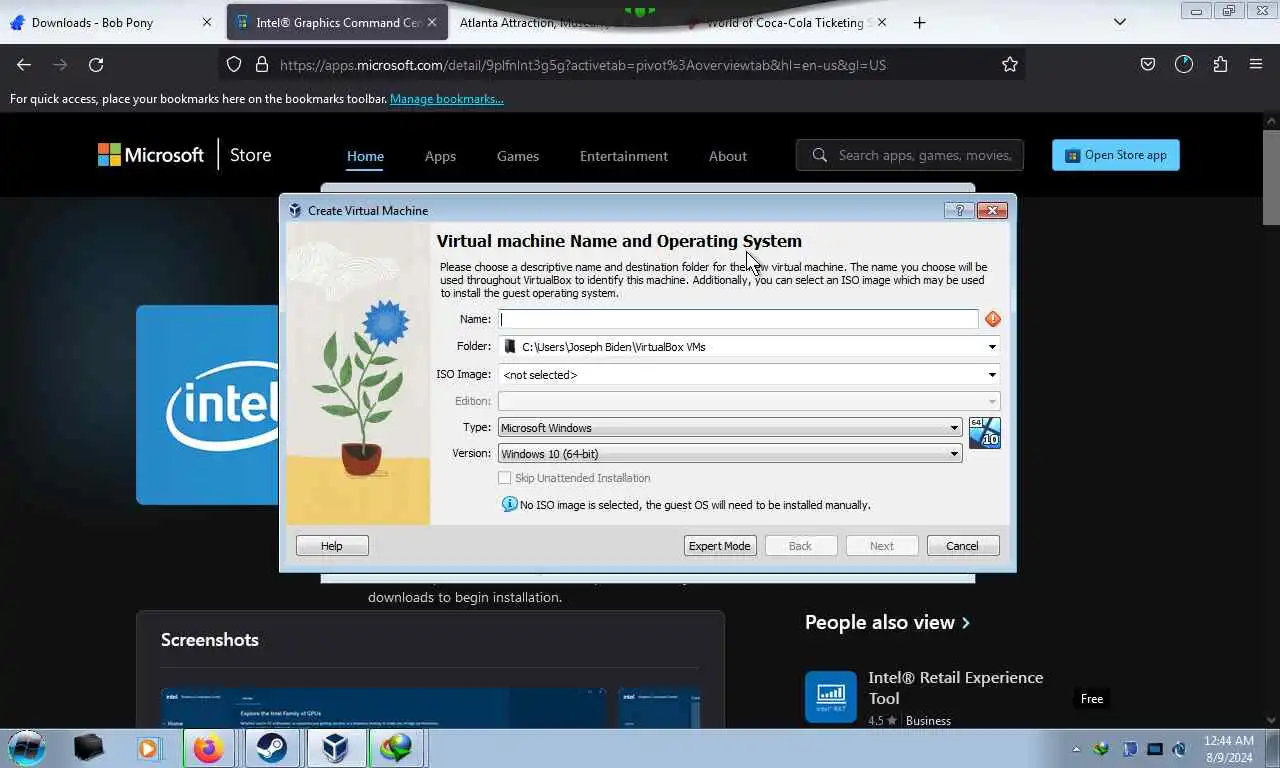Open the Firefox hamburger application menu

point(1256,64)
